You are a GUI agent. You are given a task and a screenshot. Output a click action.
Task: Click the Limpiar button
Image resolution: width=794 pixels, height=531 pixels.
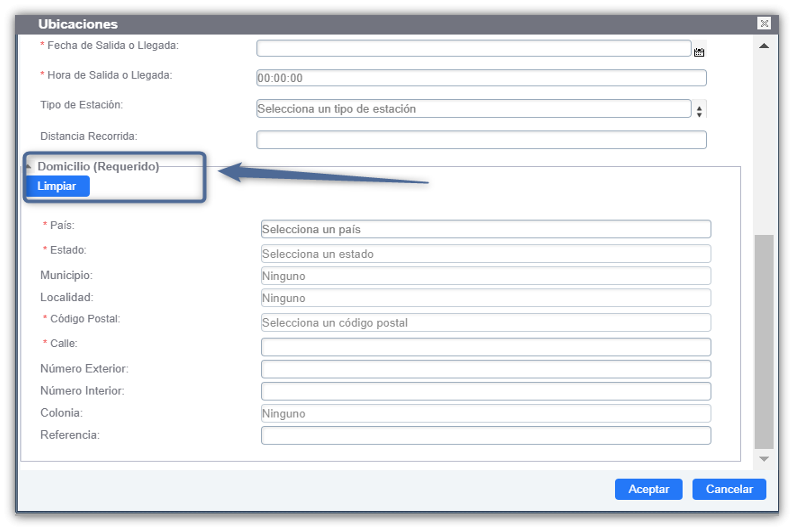pyautogui.click(x=57, y=186)
